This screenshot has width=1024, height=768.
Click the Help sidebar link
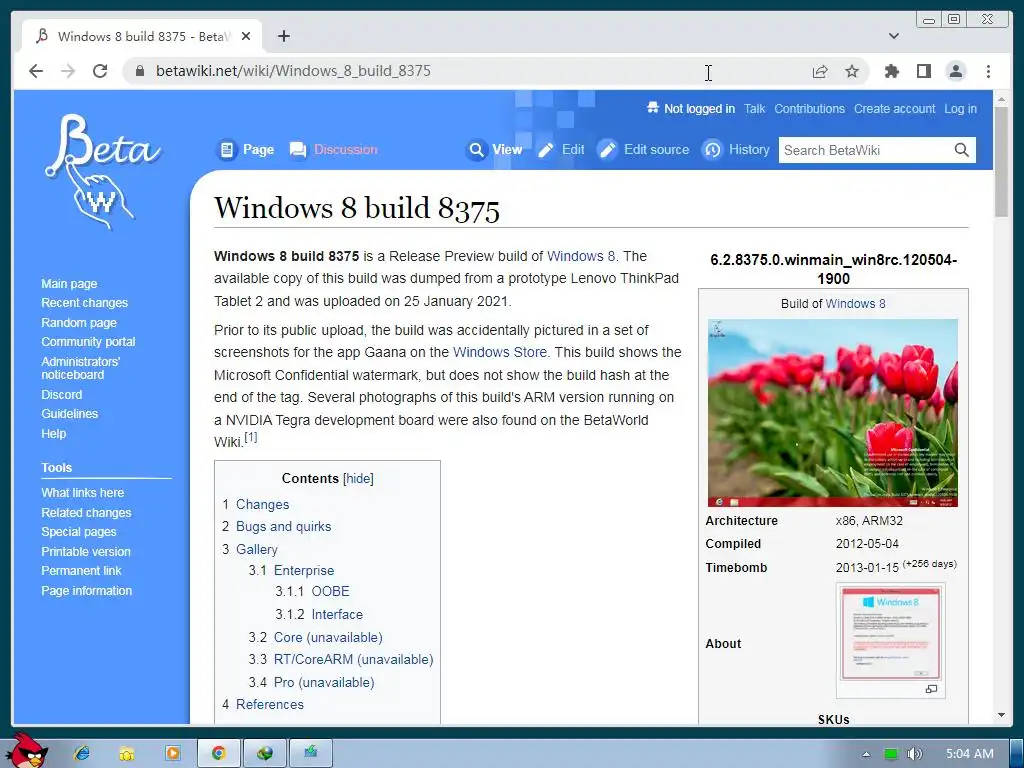pyautogui.click(x=54, y=434)
